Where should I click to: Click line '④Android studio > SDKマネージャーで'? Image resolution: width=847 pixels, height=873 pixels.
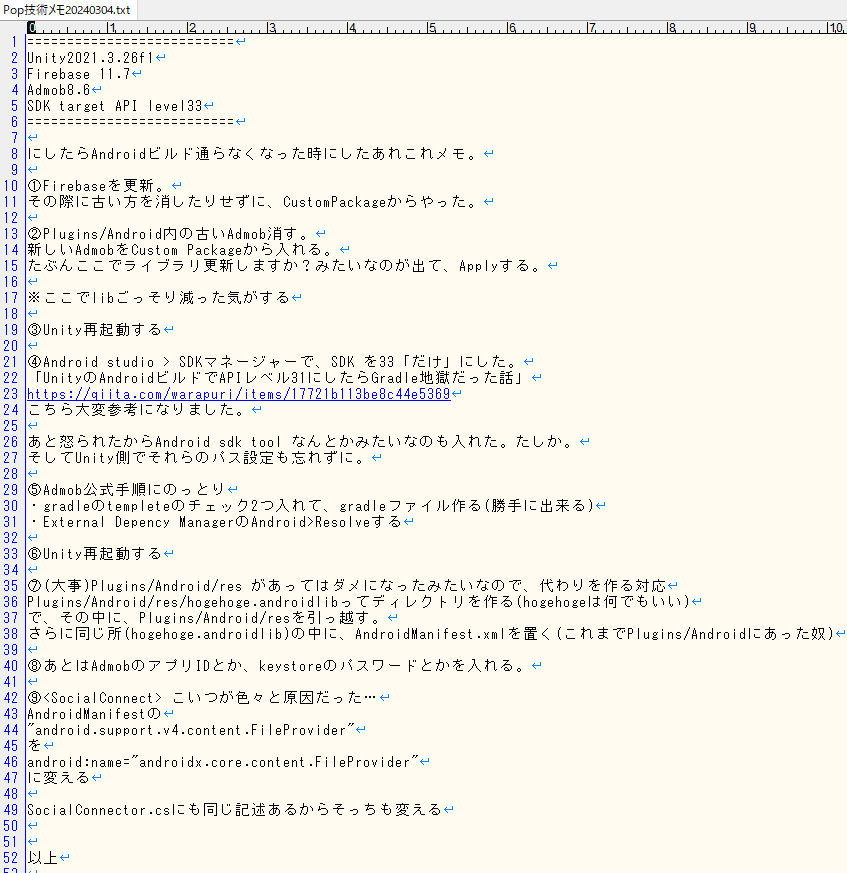(x=274, y=361)
